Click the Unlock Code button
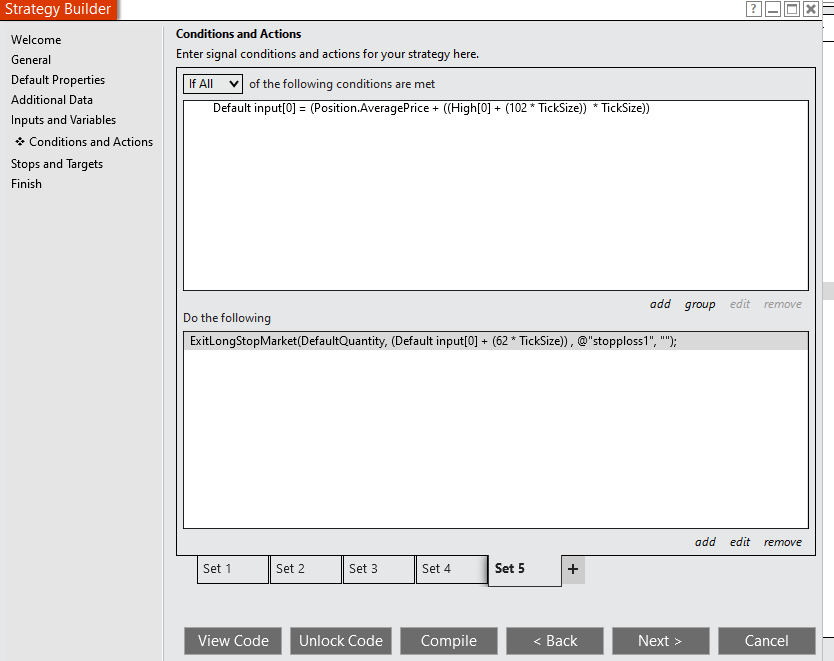 pyautogui.click(x=341, y=641)
